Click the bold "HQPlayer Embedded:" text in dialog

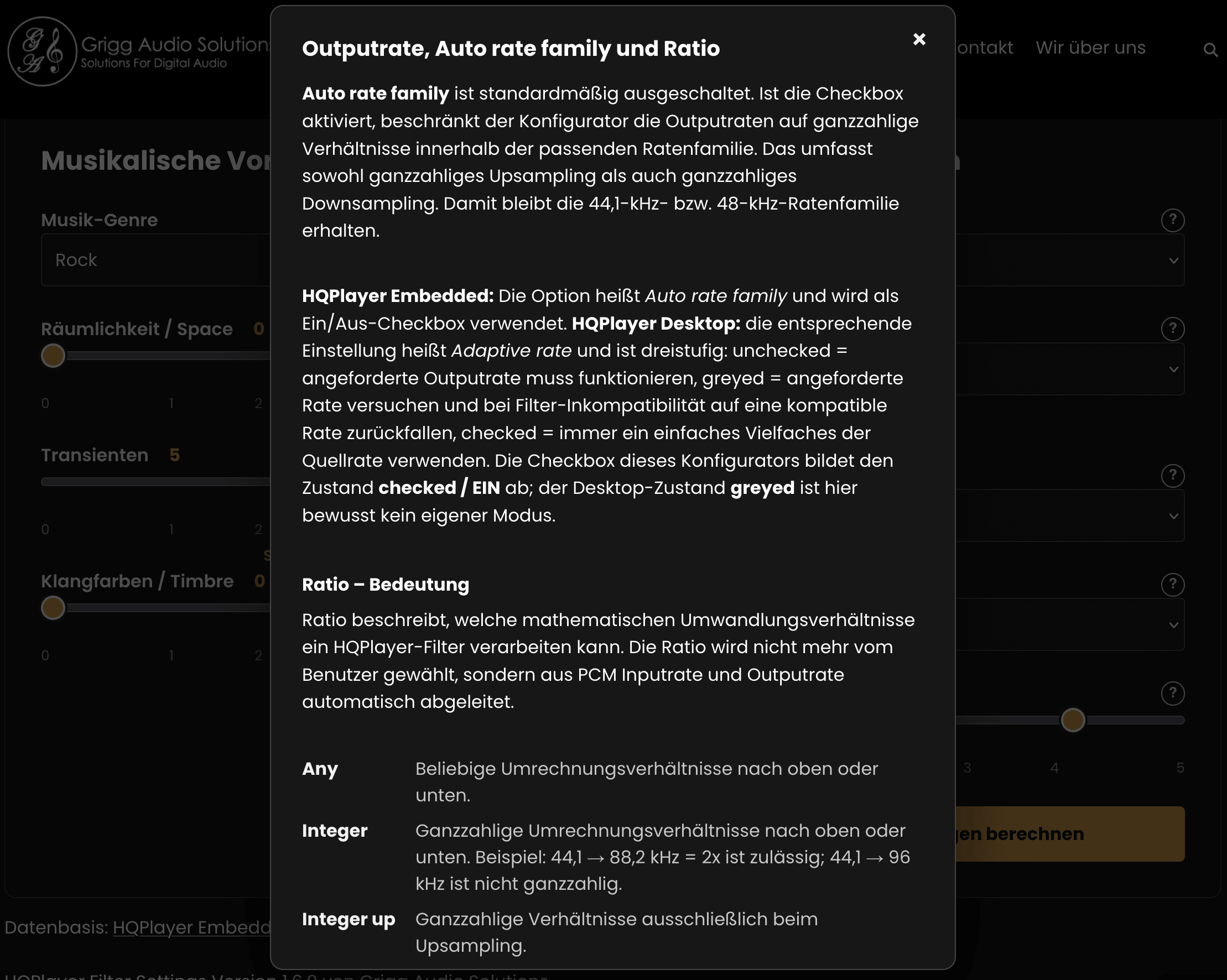point(397,296)
